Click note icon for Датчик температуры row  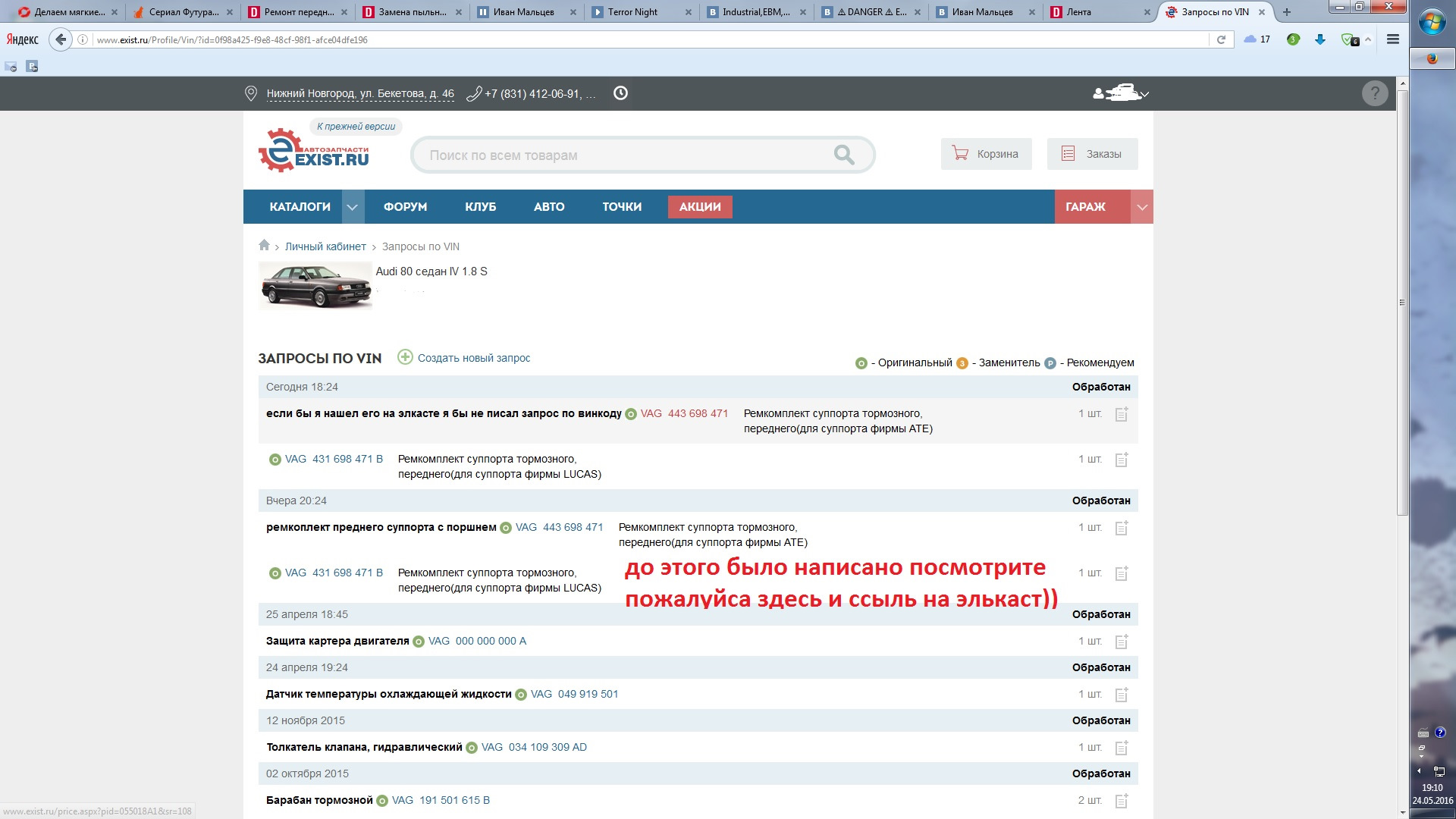click(x=1122, y=695)
